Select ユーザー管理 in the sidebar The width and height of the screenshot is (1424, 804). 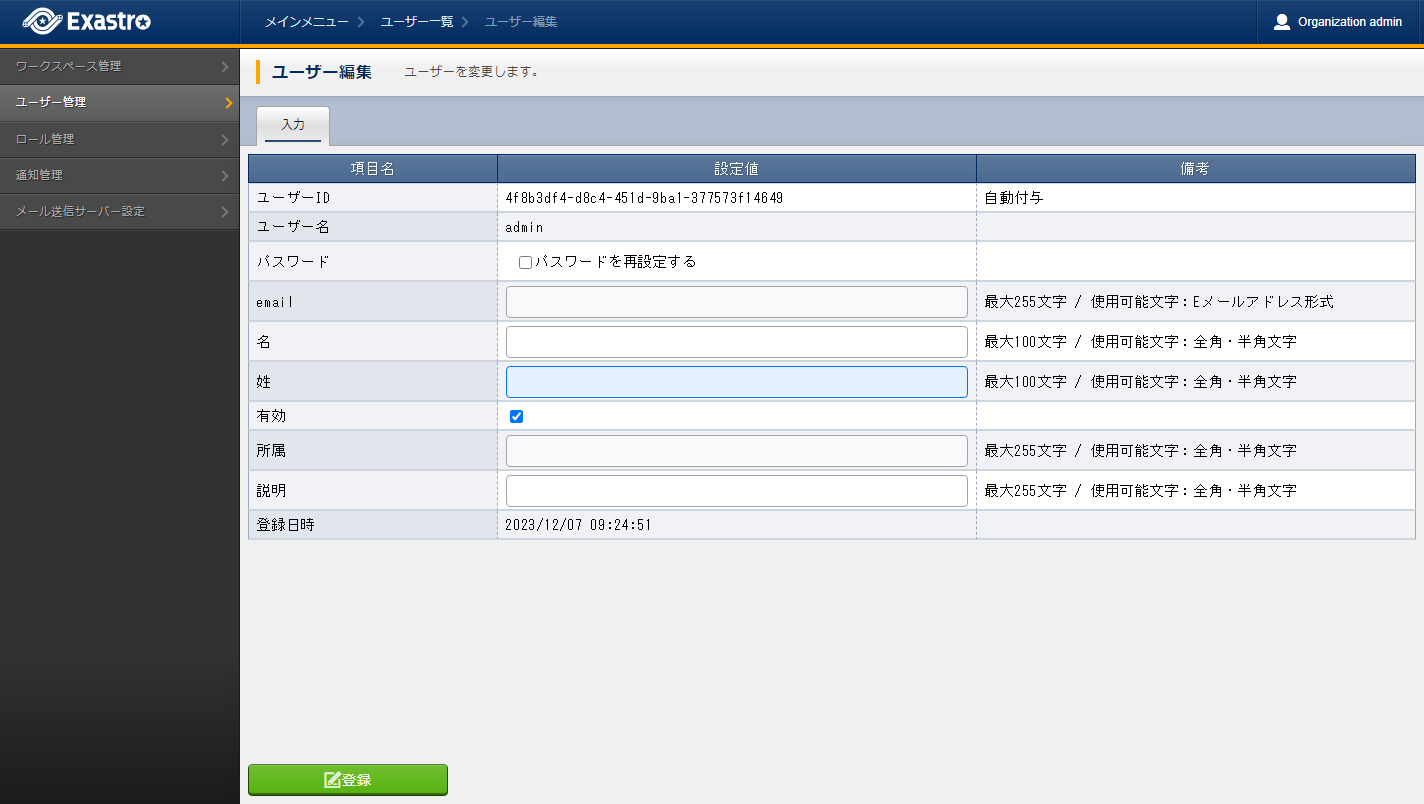119,102
